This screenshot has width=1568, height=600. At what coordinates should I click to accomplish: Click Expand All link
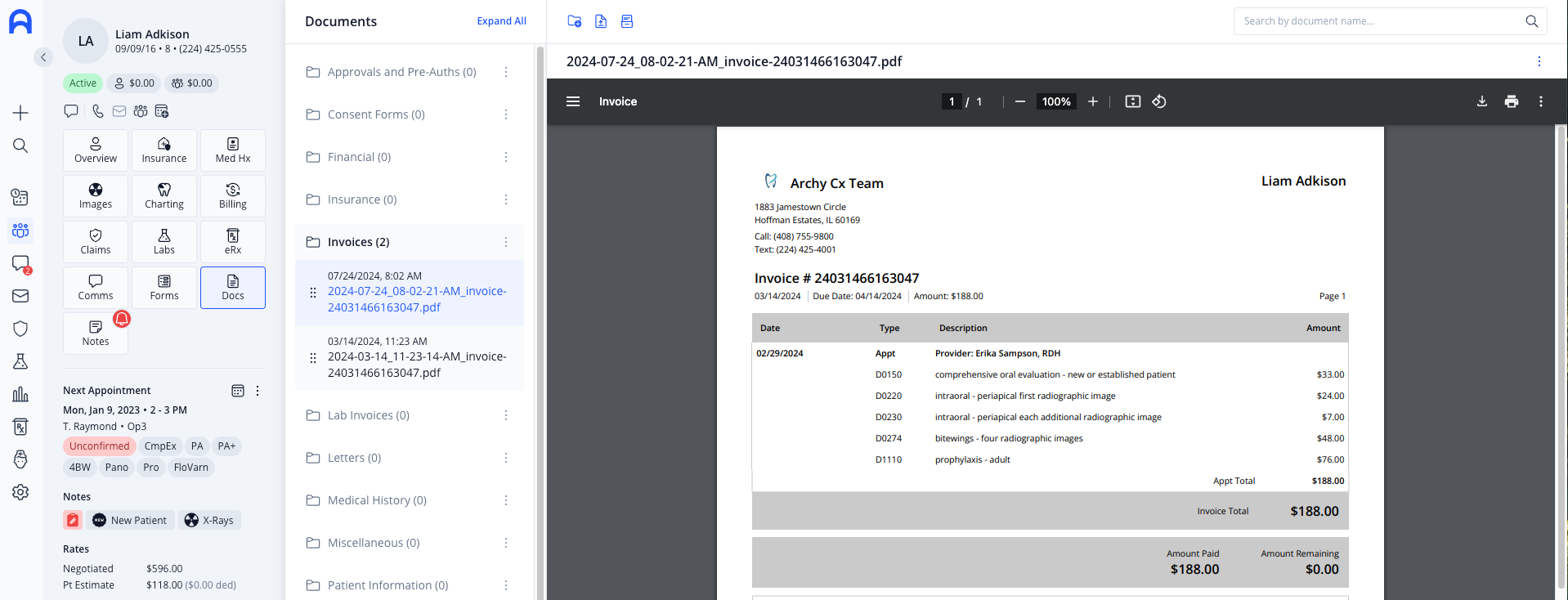click(x=502, y=21)
